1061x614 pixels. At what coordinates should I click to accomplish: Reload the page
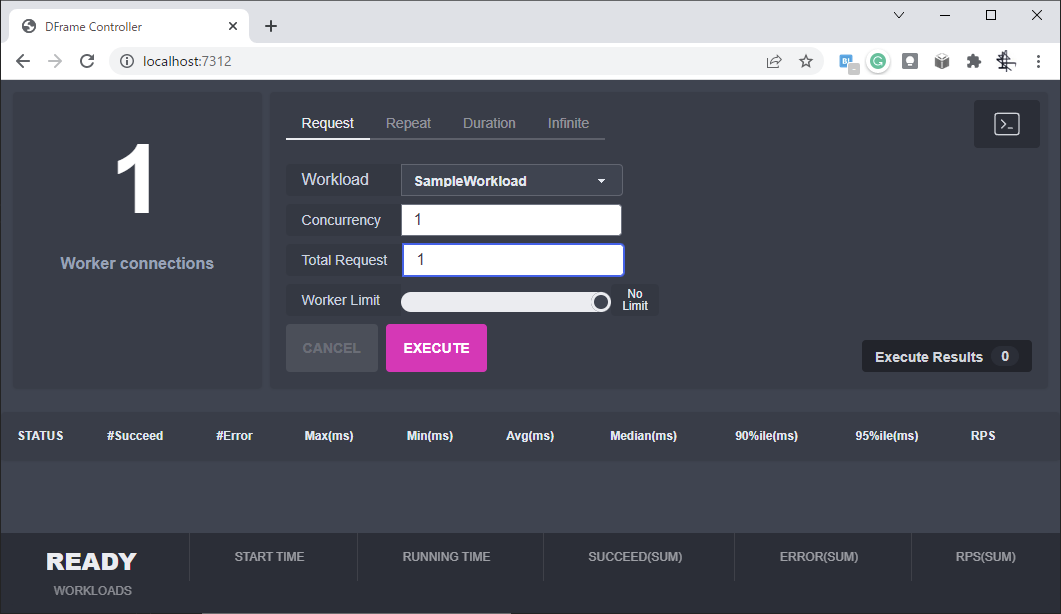click(x=87, y=61)
